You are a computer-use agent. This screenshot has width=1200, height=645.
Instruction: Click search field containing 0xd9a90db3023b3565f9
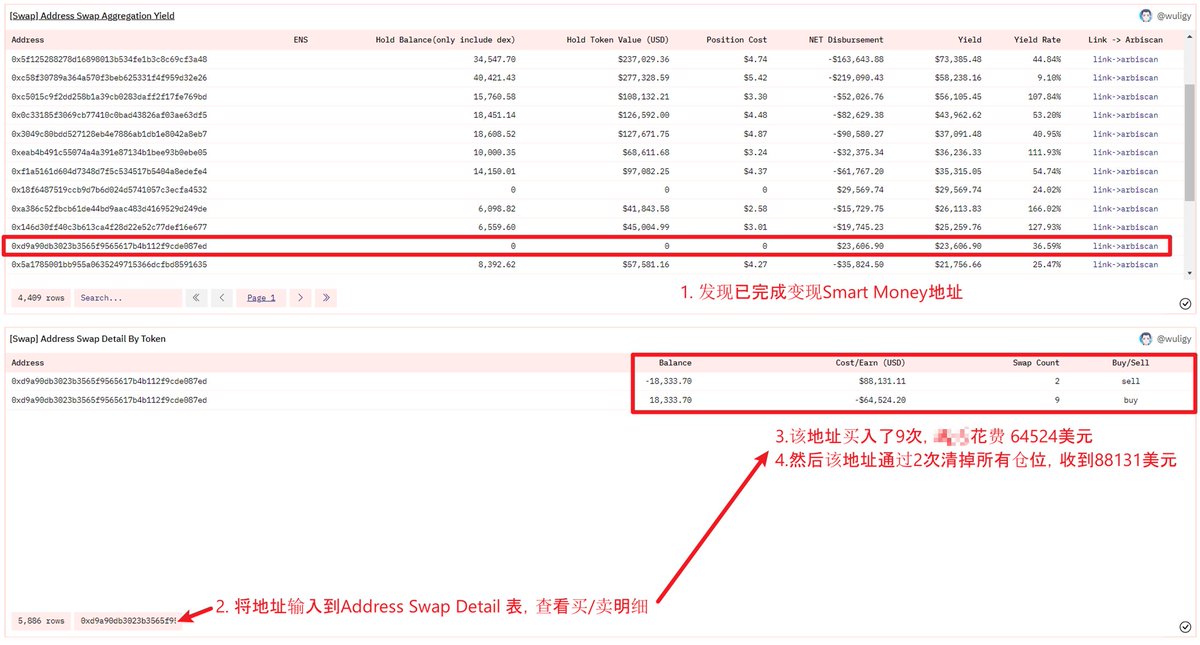tap(128, 621)
